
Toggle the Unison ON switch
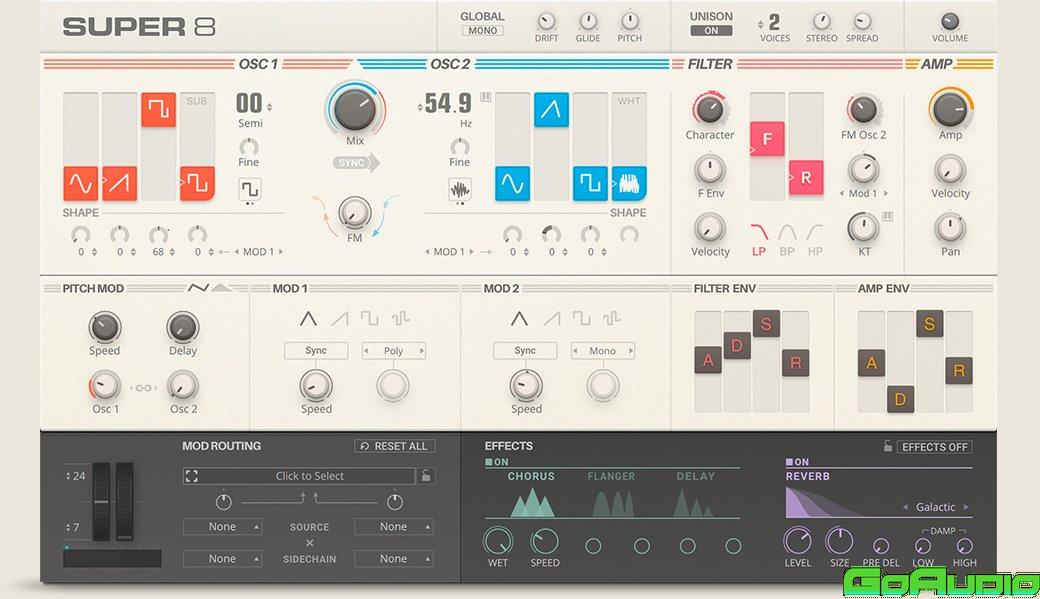(711, 31)
